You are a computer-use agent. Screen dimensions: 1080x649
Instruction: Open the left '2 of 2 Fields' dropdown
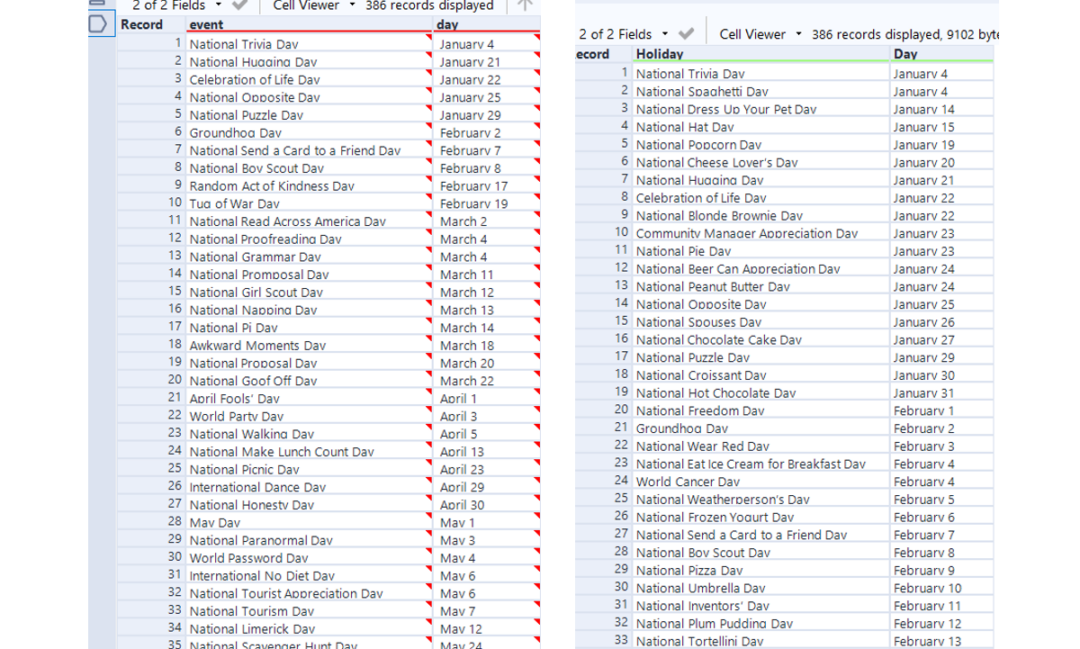(218, 6)
